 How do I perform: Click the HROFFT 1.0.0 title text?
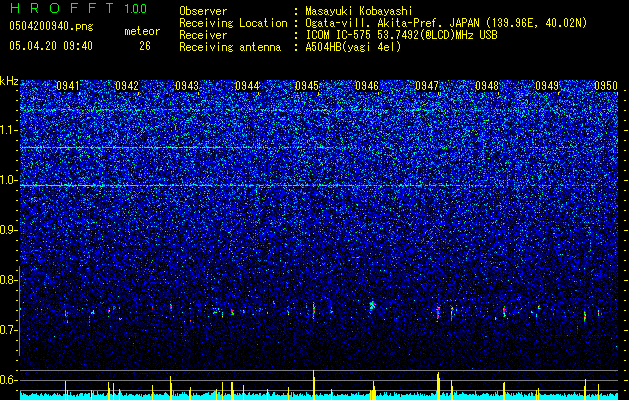[78, 8]
